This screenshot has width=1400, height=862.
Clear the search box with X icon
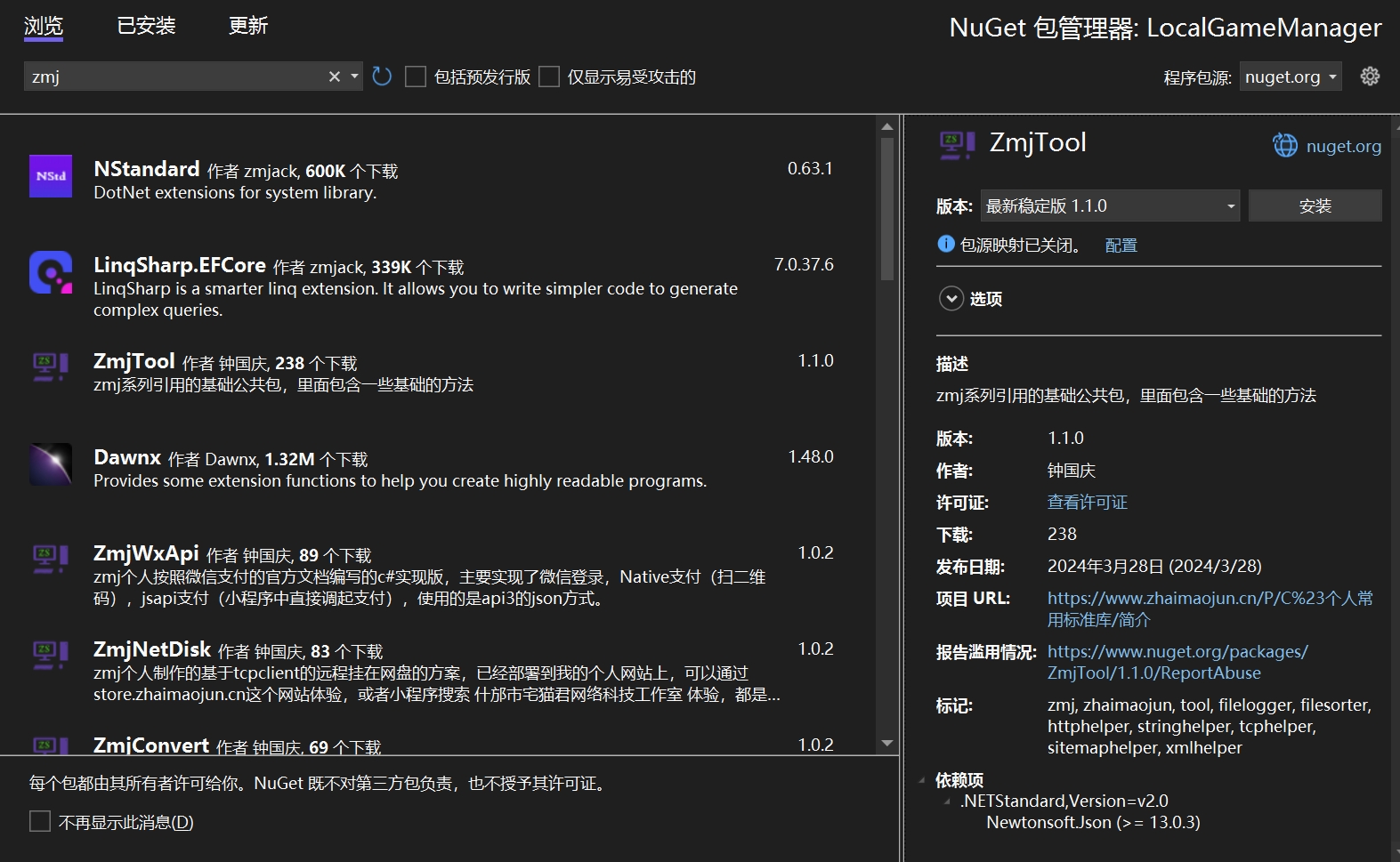335,77
